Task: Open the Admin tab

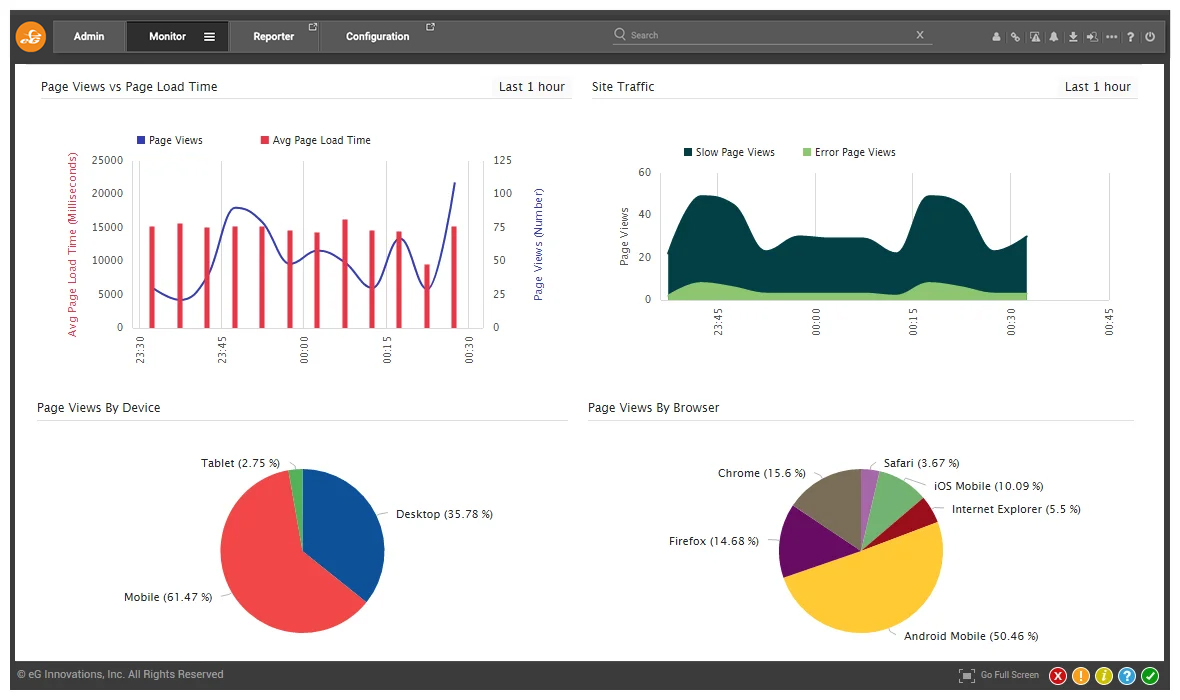Action: (x=89, y=36)
